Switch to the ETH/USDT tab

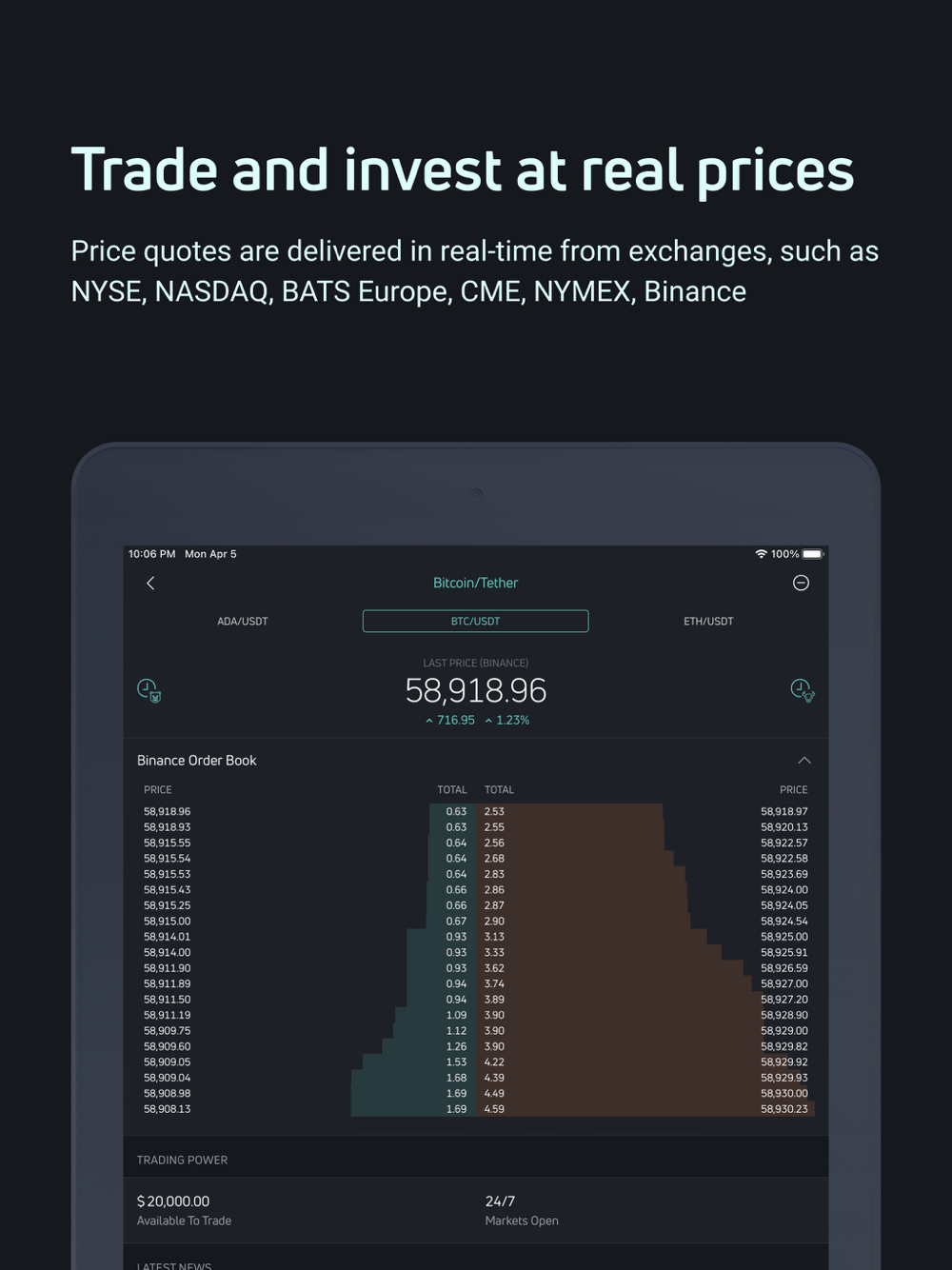[x=708, y=622]
